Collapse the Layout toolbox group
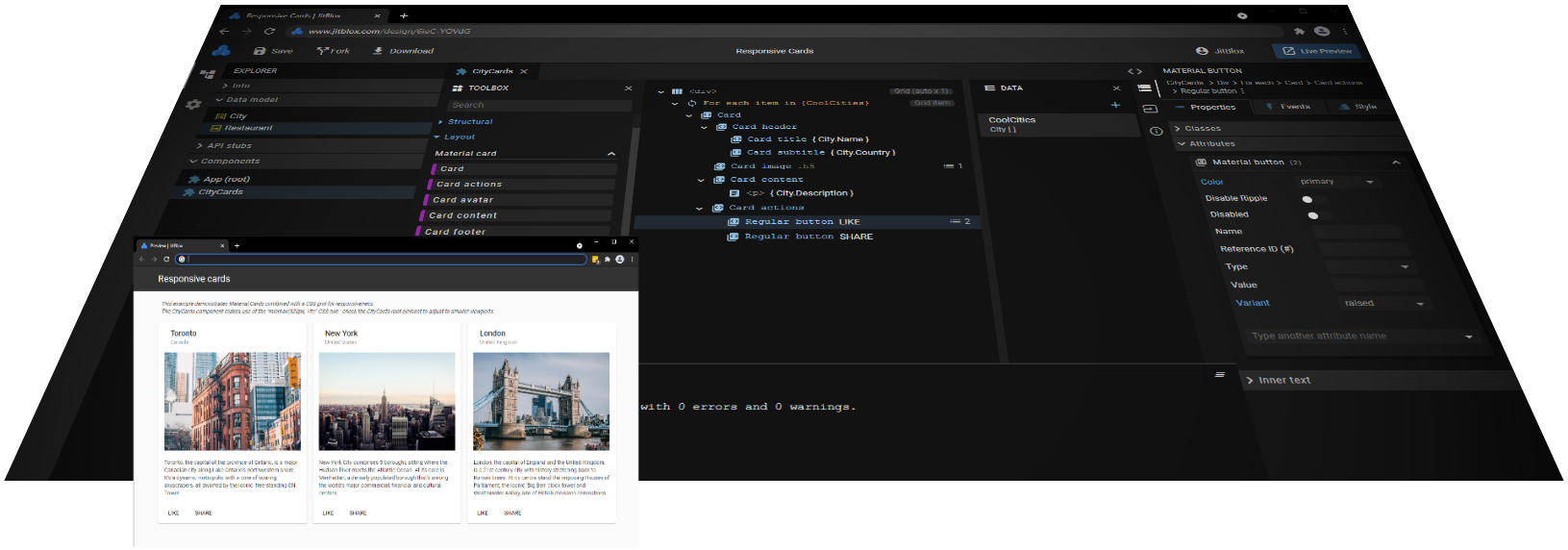 455,137
